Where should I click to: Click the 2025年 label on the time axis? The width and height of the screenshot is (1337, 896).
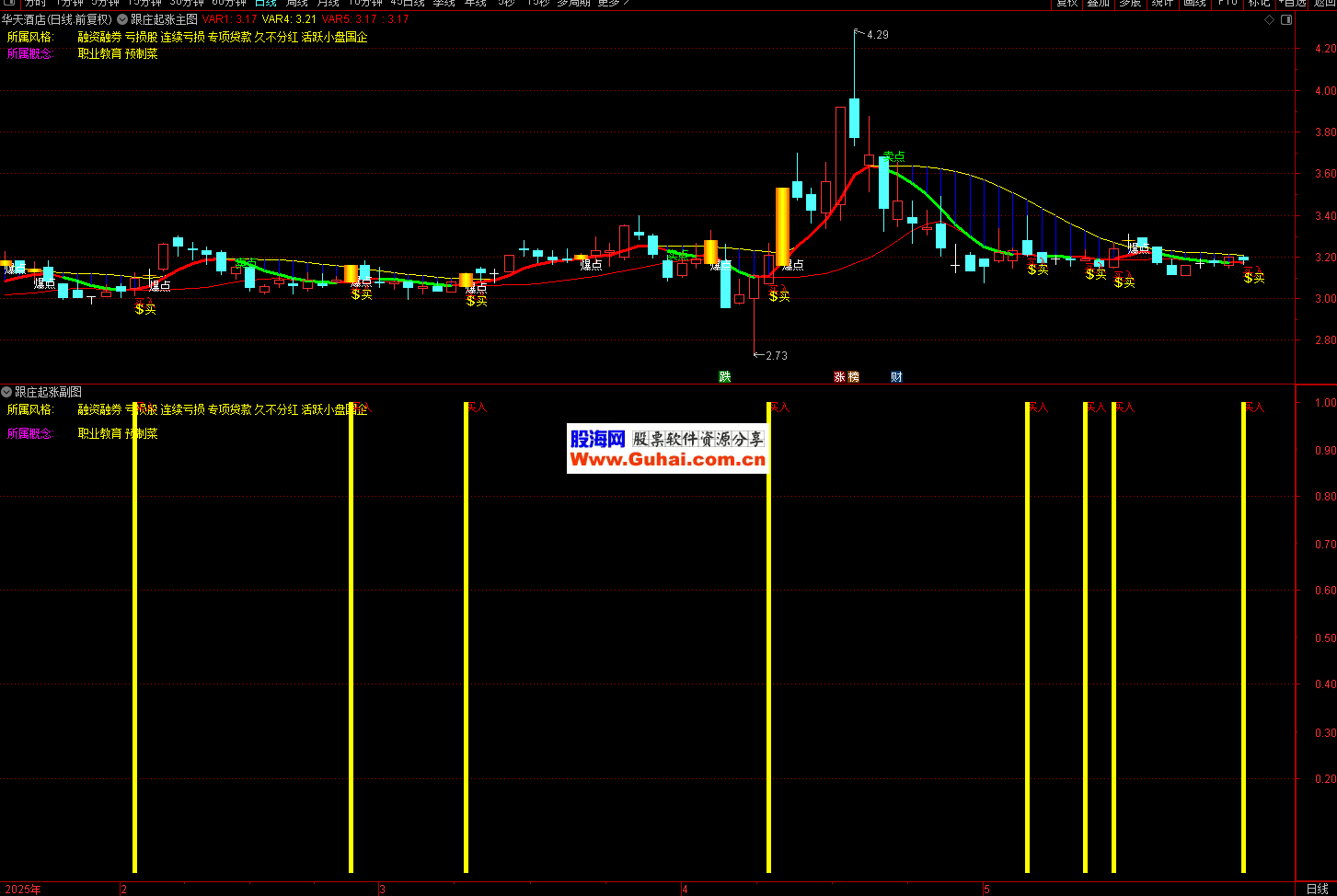tap(22, 890)
